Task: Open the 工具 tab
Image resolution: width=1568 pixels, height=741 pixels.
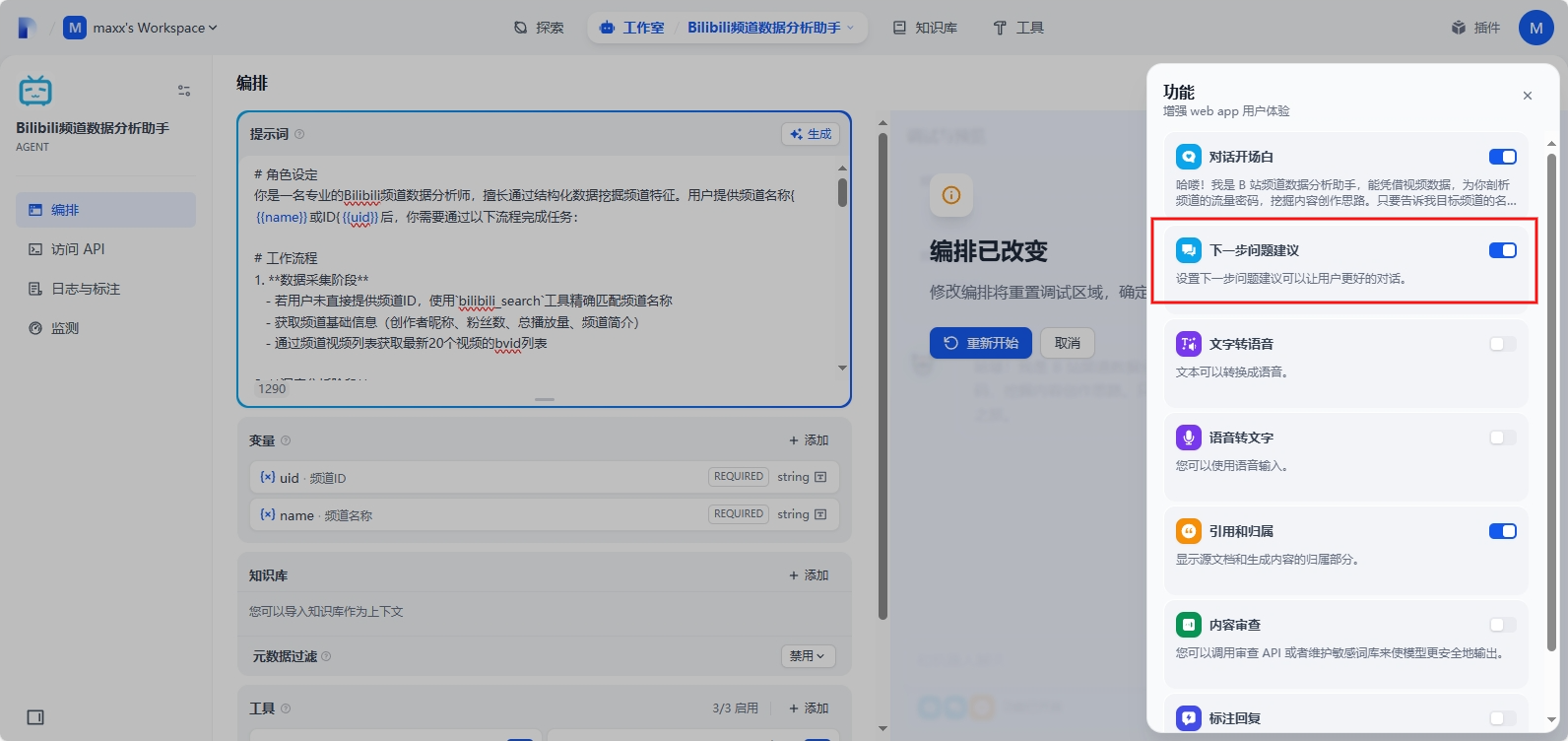Action: pyautogui.click(x=1018, y=28)
